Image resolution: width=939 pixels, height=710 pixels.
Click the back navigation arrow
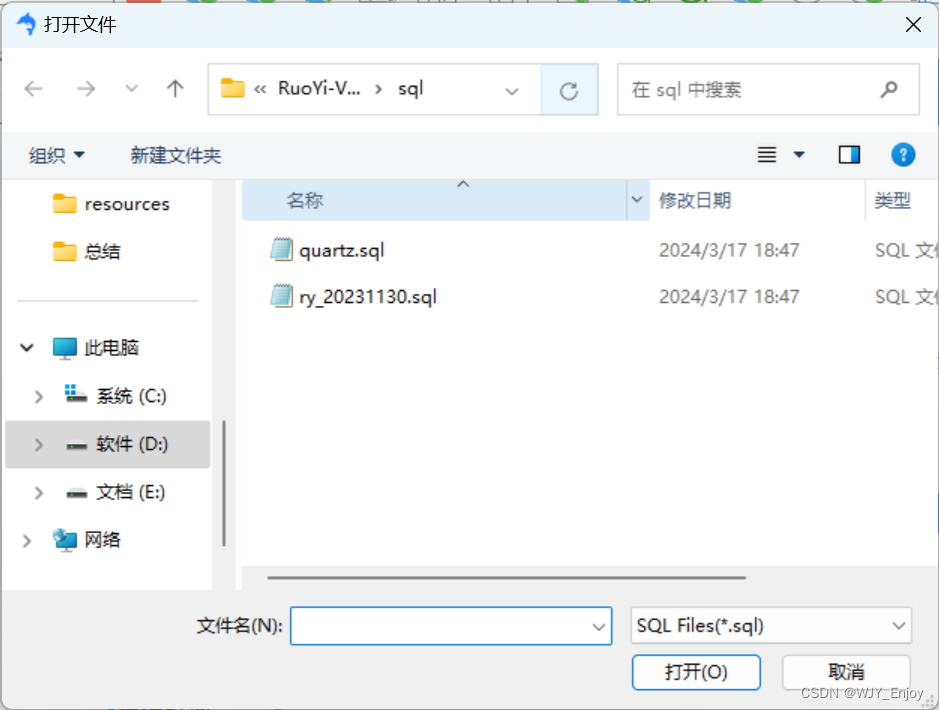click(x=34, y=89)
